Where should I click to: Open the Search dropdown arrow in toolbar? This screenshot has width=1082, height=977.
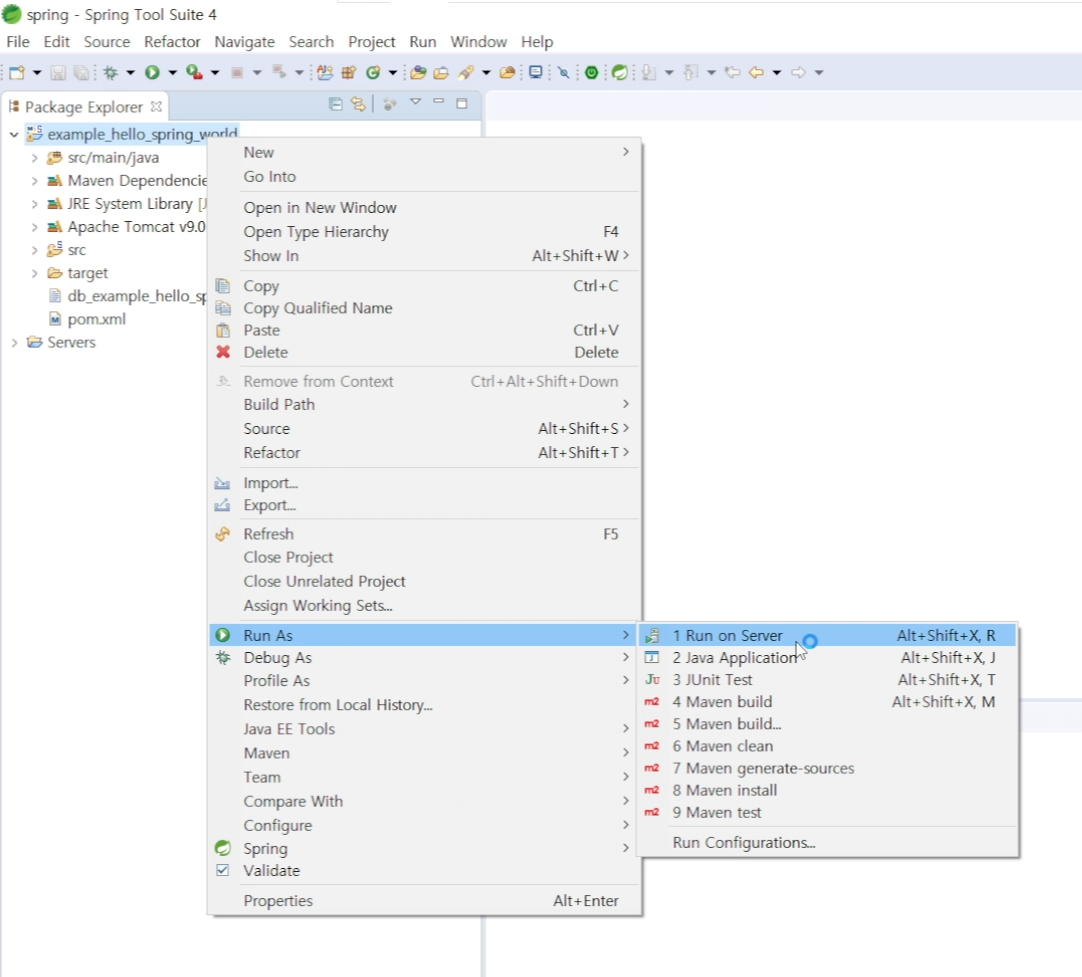coord(486,72)
